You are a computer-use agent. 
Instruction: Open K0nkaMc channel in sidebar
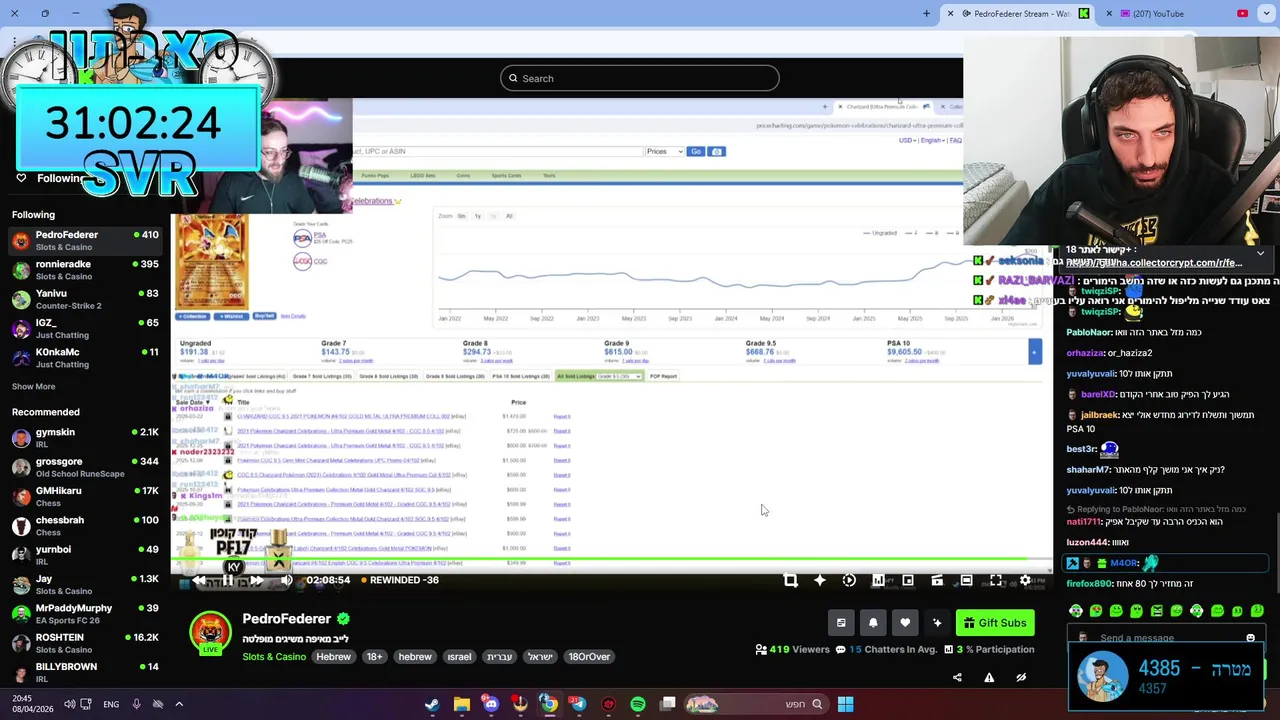pos(85,358)
